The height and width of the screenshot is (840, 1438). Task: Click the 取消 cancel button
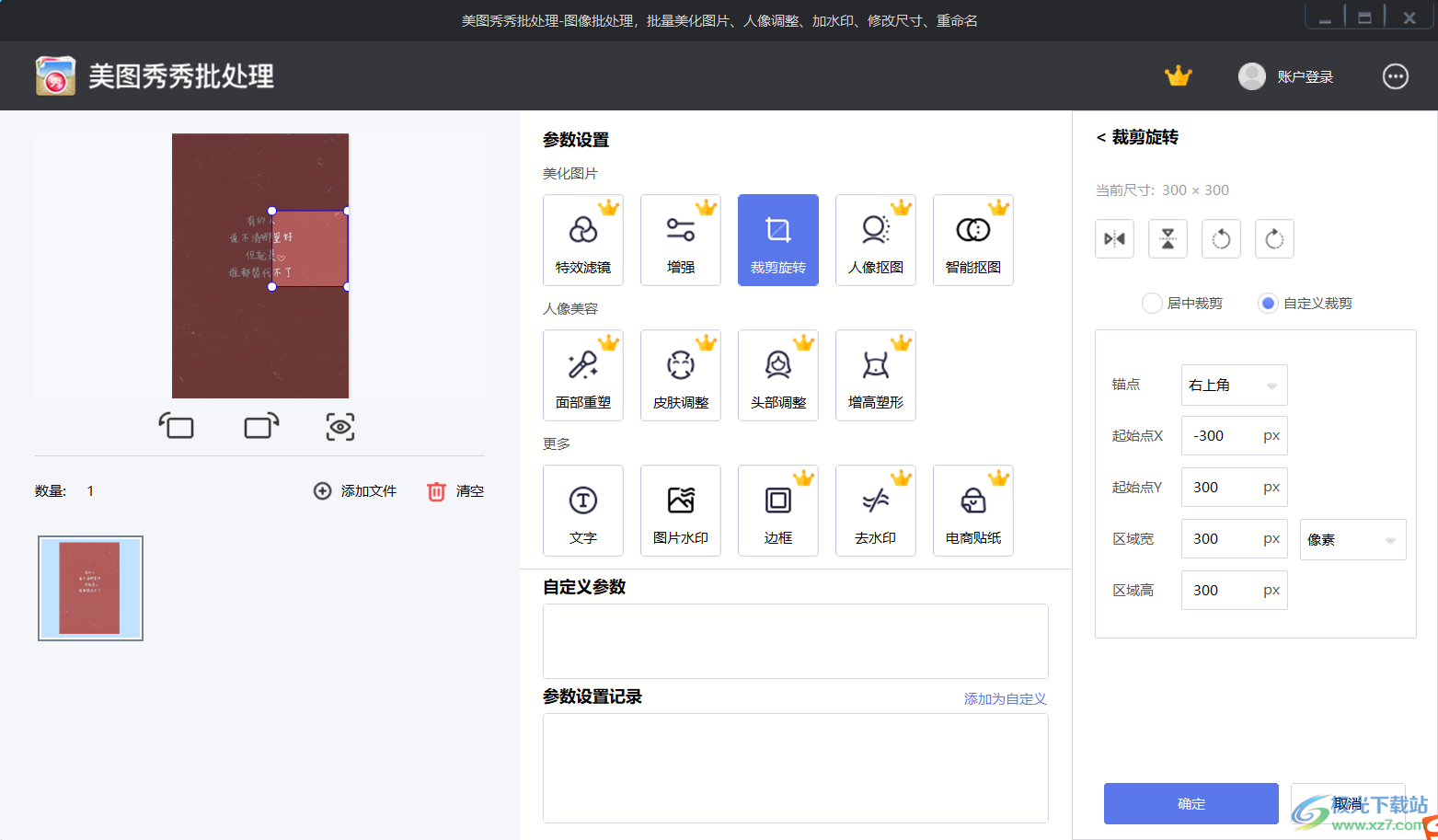point(1348,803)
